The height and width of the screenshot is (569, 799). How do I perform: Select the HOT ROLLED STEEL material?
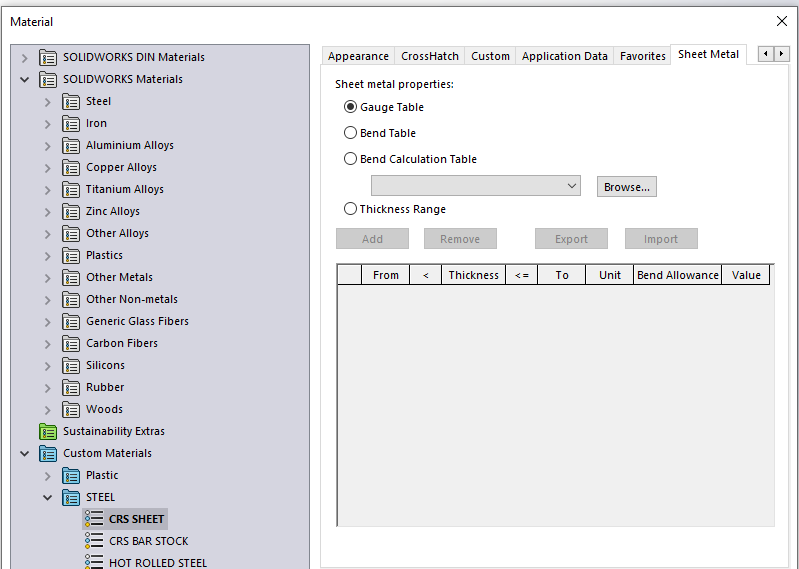[158, 562]
